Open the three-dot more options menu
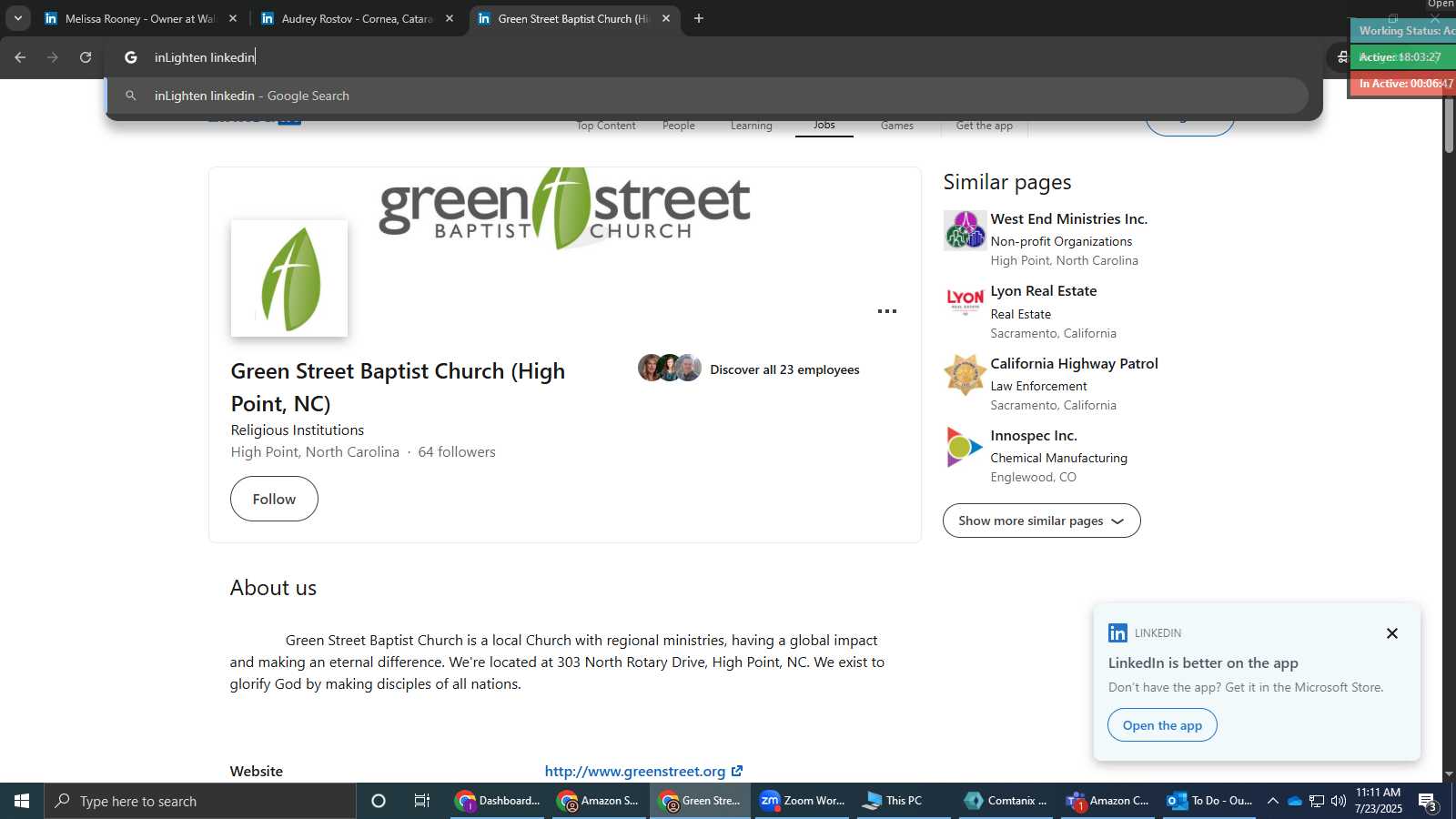Image resolution: width=1456 pixels, height=819 pixels. 887,311
